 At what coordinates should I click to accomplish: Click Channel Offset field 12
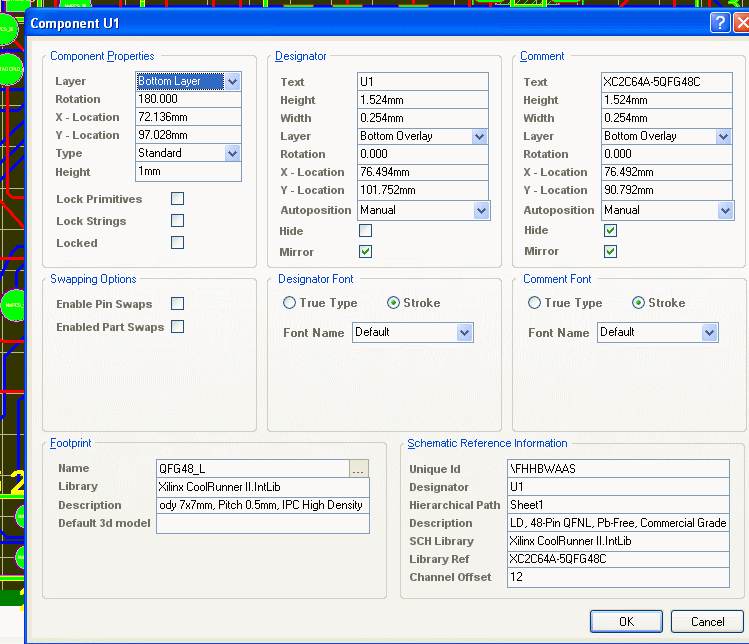[618, 577]
